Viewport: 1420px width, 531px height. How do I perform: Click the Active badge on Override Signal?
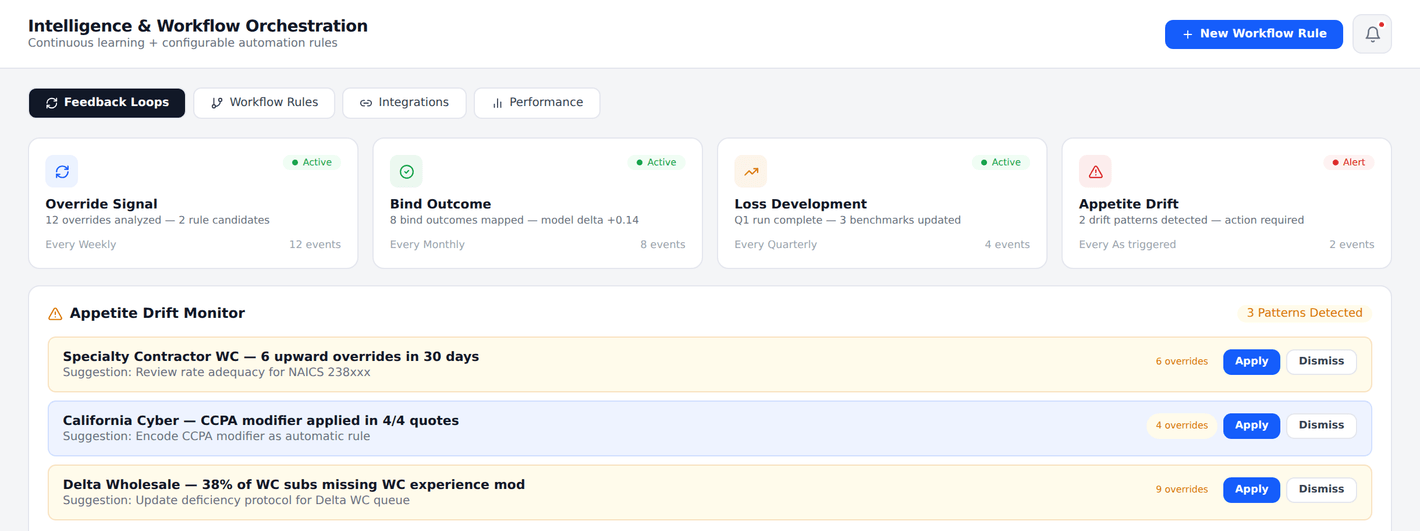pyautogui.click(x=312, y=162)
